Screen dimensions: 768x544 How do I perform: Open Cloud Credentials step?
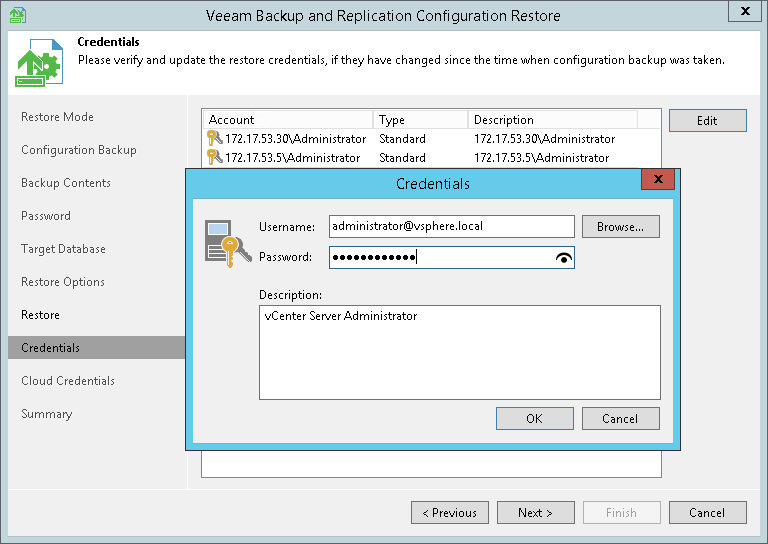(x=68, y=381)
